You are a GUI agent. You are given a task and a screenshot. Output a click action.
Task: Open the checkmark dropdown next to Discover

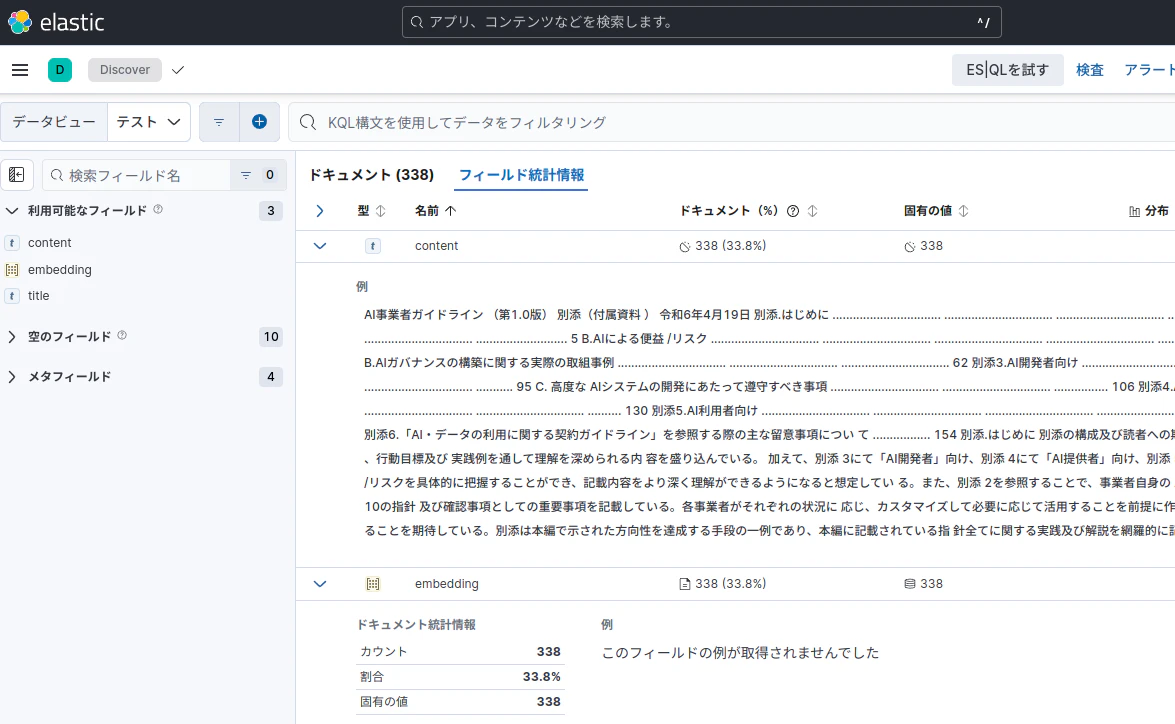(178, 70)
